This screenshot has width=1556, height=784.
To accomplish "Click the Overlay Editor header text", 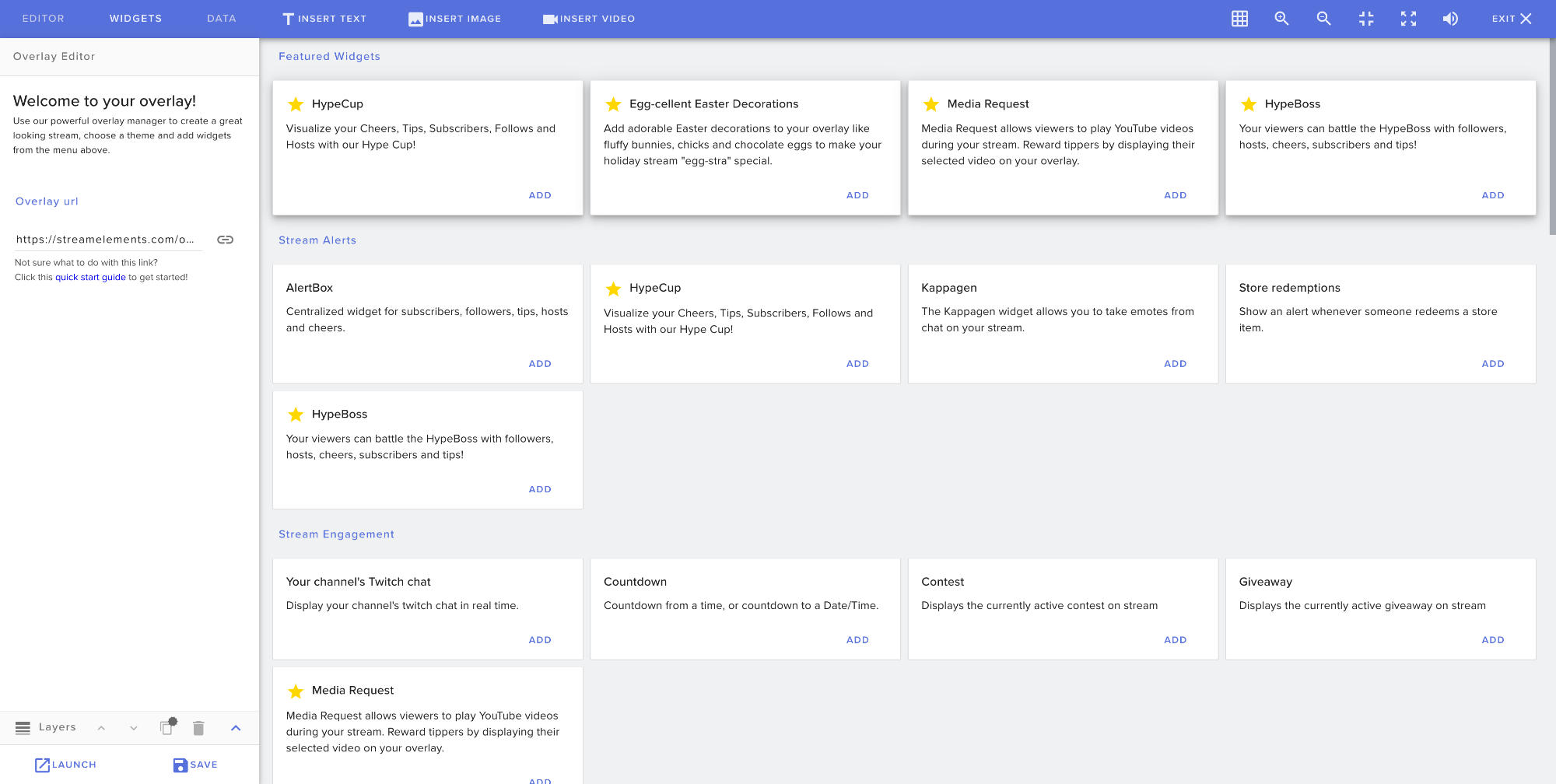I will click(54, 57).
